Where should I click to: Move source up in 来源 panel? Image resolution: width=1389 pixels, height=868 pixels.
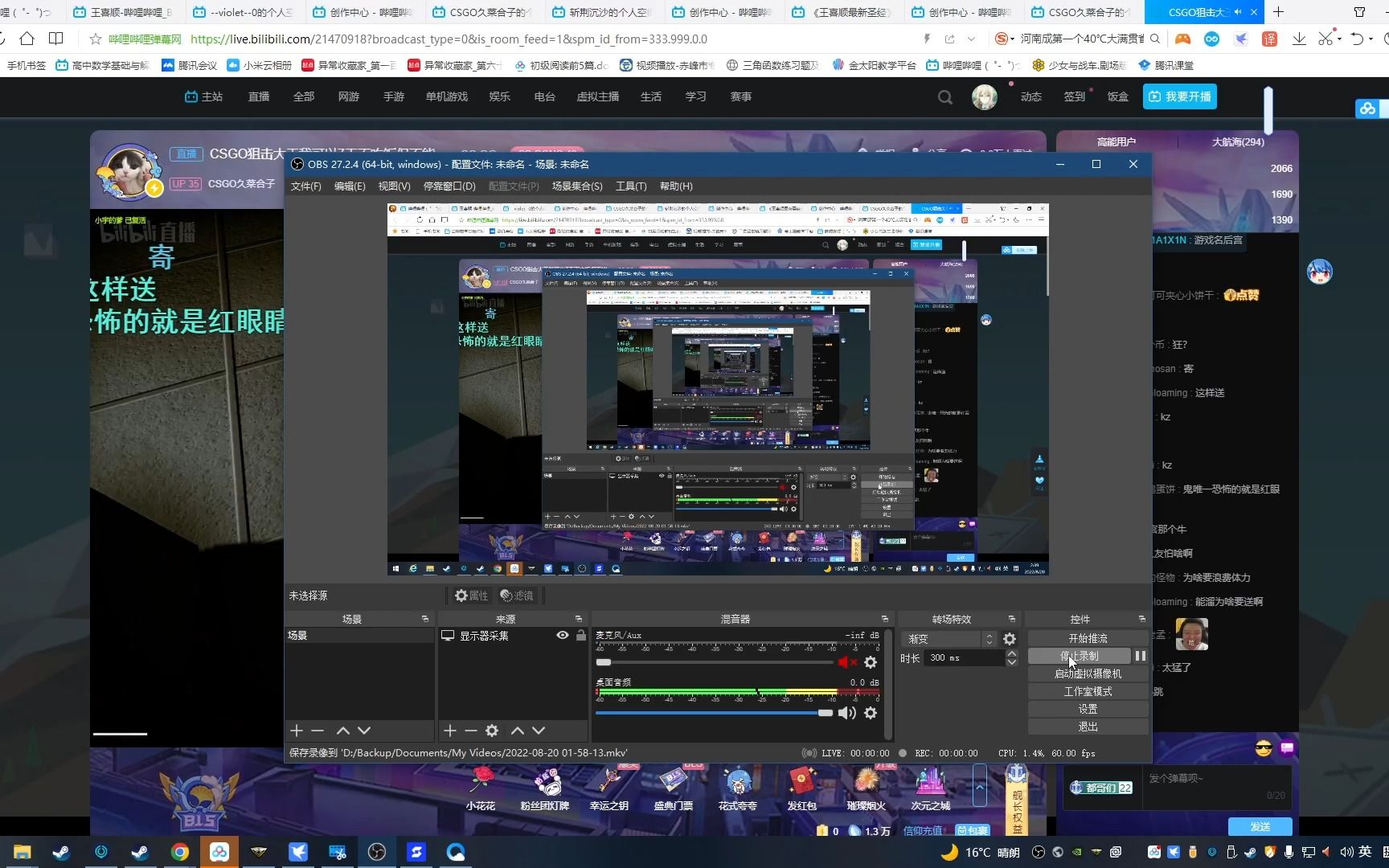[518, 731]
